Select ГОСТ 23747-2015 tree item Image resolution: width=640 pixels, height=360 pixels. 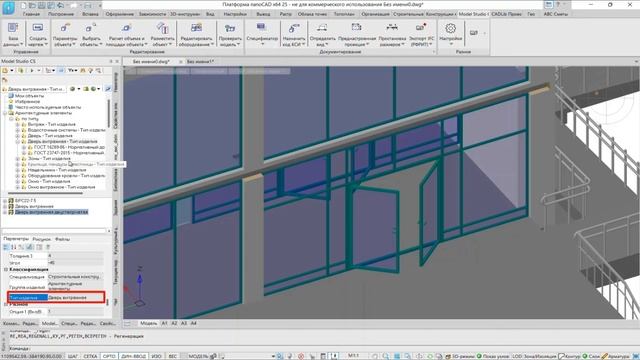69,153
